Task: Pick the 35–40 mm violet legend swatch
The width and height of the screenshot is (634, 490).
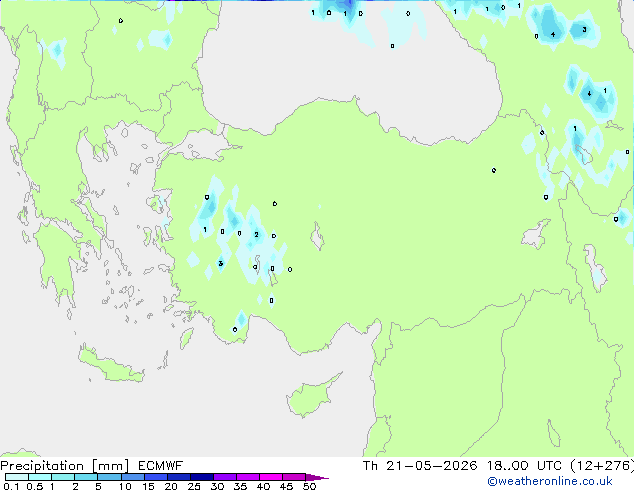Action: click(247, 477)
